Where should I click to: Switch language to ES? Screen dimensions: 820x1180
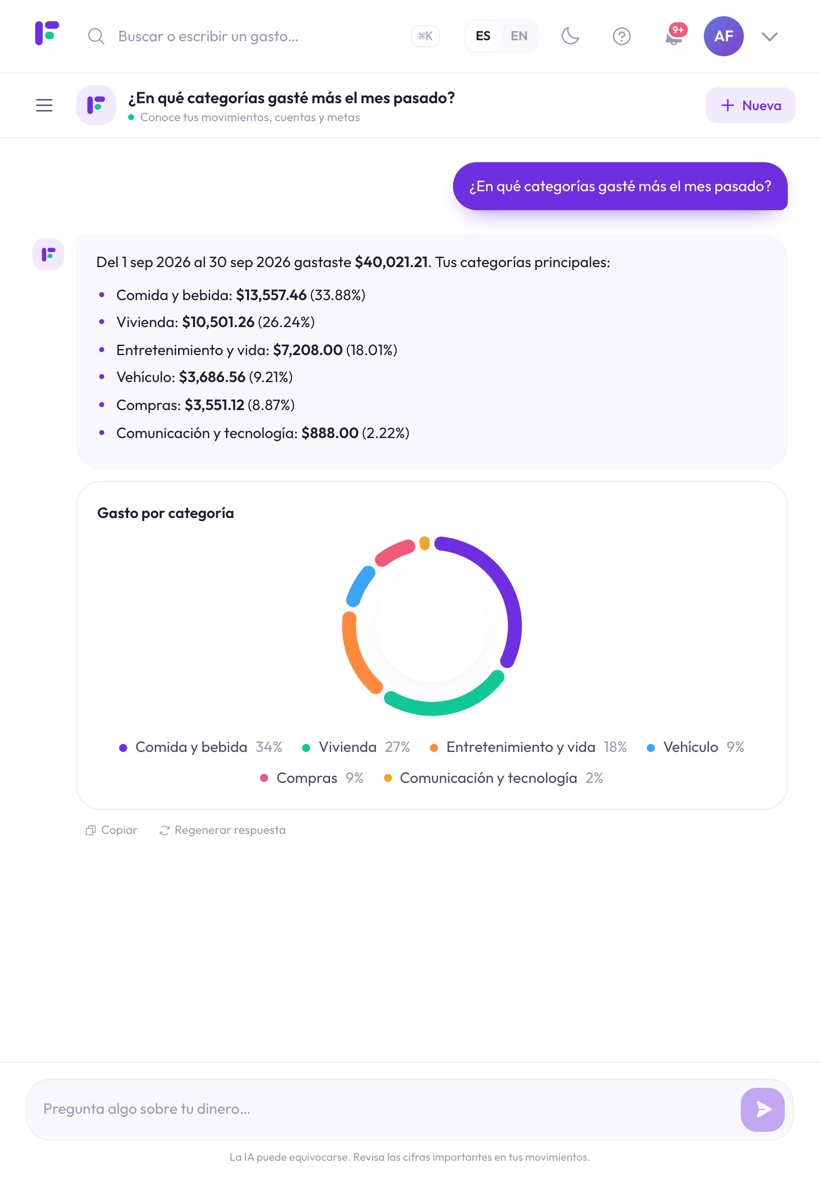click(x=483, y=36)
